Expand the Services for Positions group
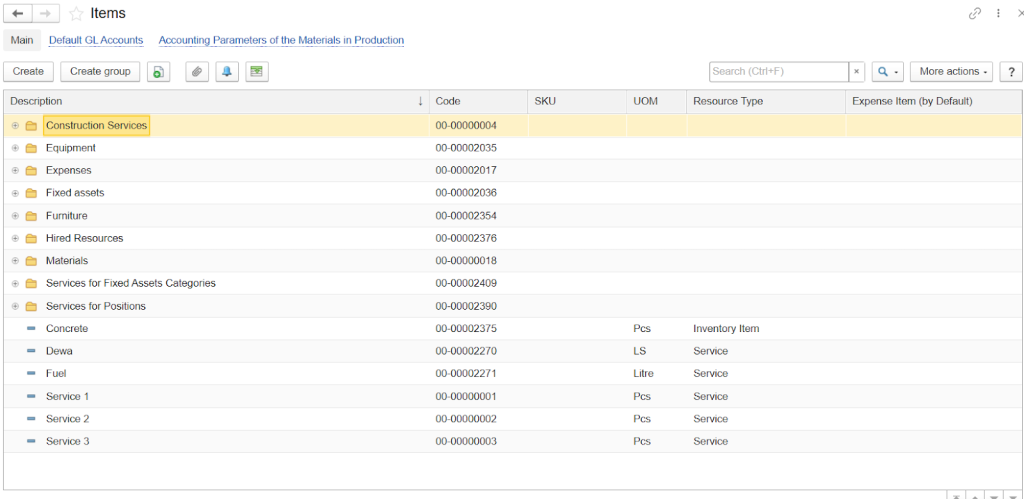Image resolution: width=1024 pixels, height=499 pixels. 15,306
